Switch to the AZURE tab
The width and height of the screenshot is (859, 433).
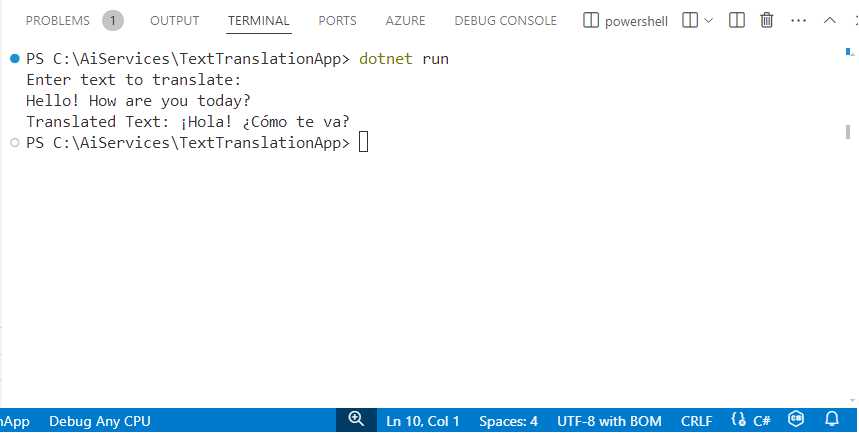405,21
